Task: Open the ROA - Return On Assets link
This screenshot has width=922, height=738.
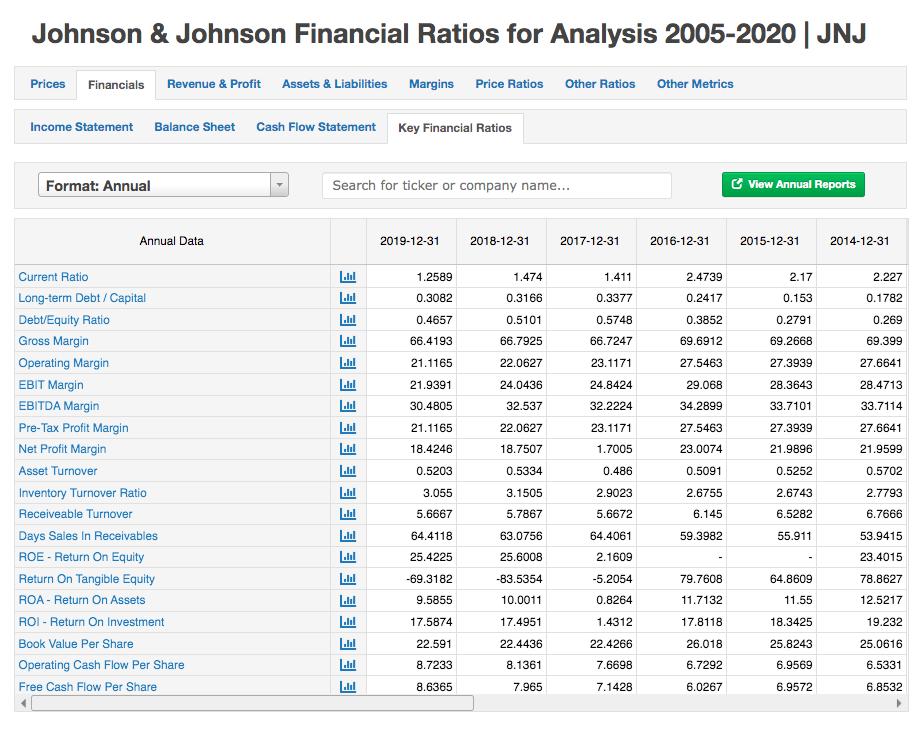Action: tap(82, 600)
